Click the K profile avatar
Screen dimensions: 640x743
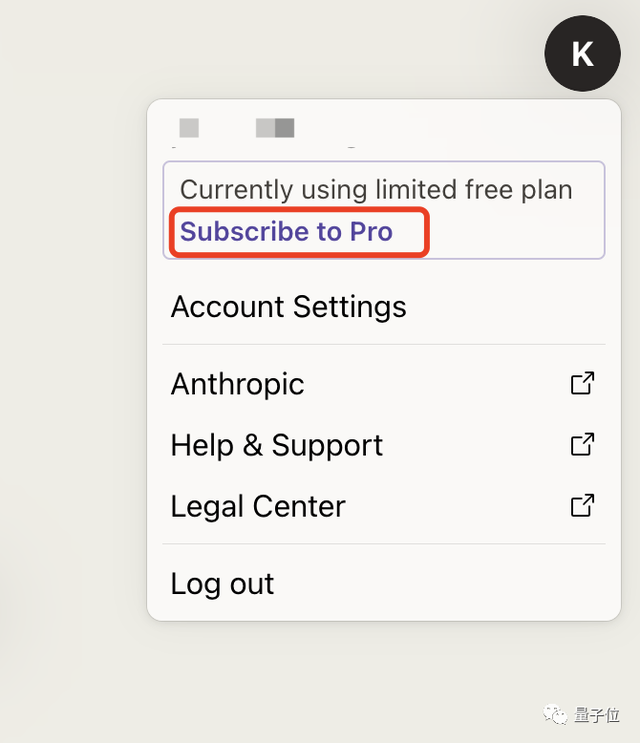pyautogui.click(x=582, y=54)
